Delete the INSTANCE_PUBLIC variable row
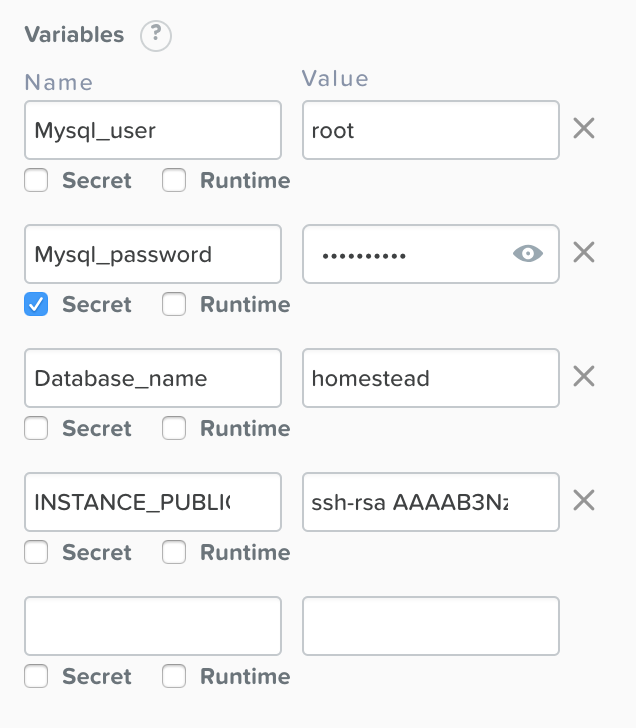 click(x=584, y=500)
